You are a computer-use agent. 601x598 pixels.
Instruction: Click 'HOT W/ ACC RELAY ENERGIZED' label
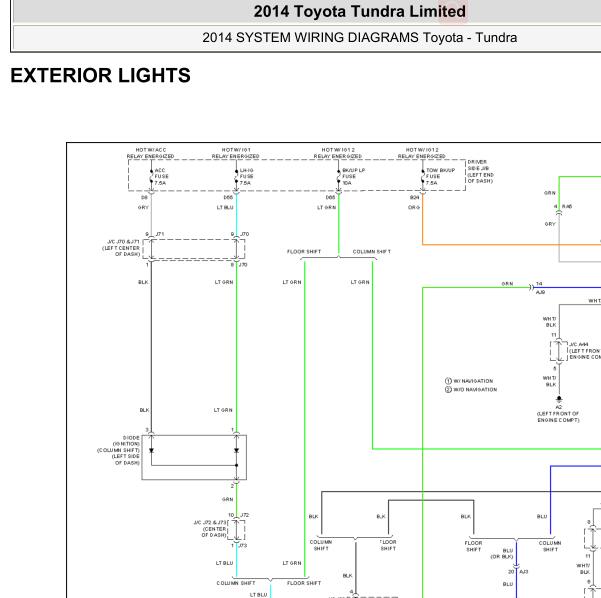pos(150,153)
